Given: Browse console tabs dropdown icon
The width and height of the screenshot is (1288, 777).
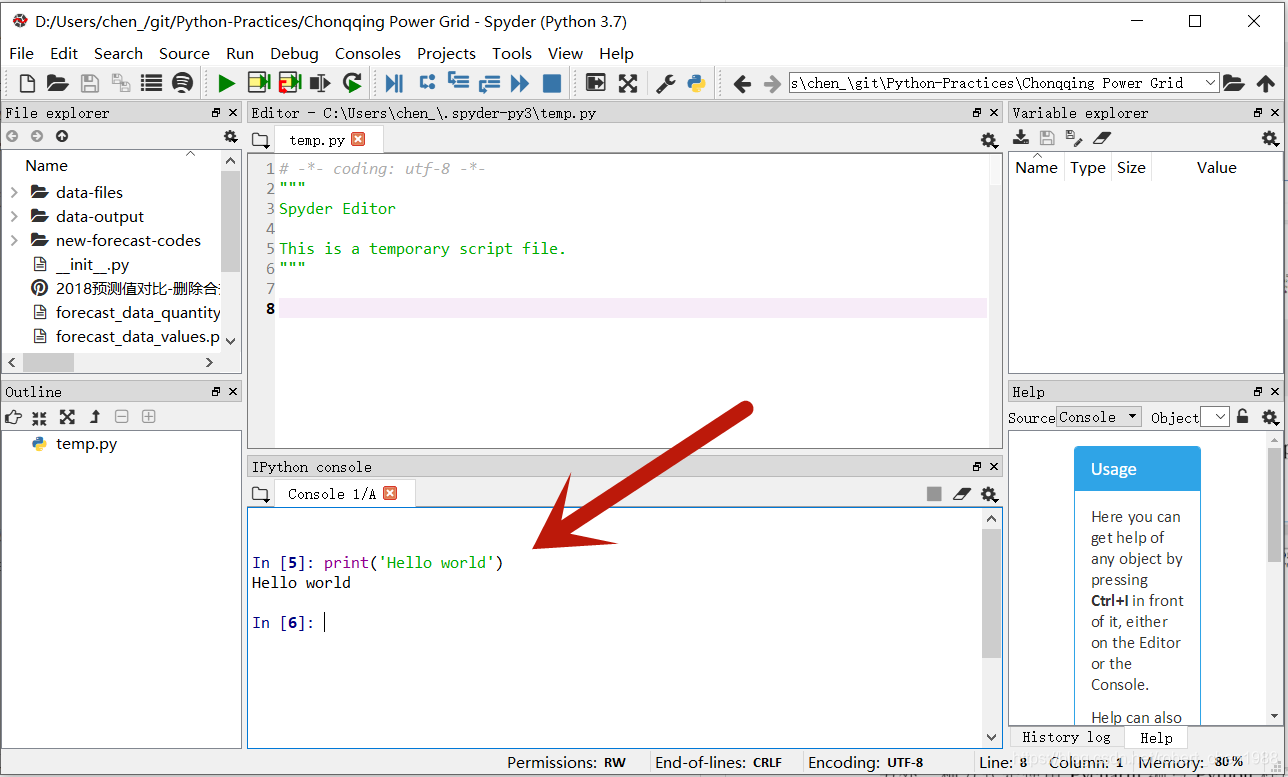Looking at the screenshot, I should click(260, 494).
